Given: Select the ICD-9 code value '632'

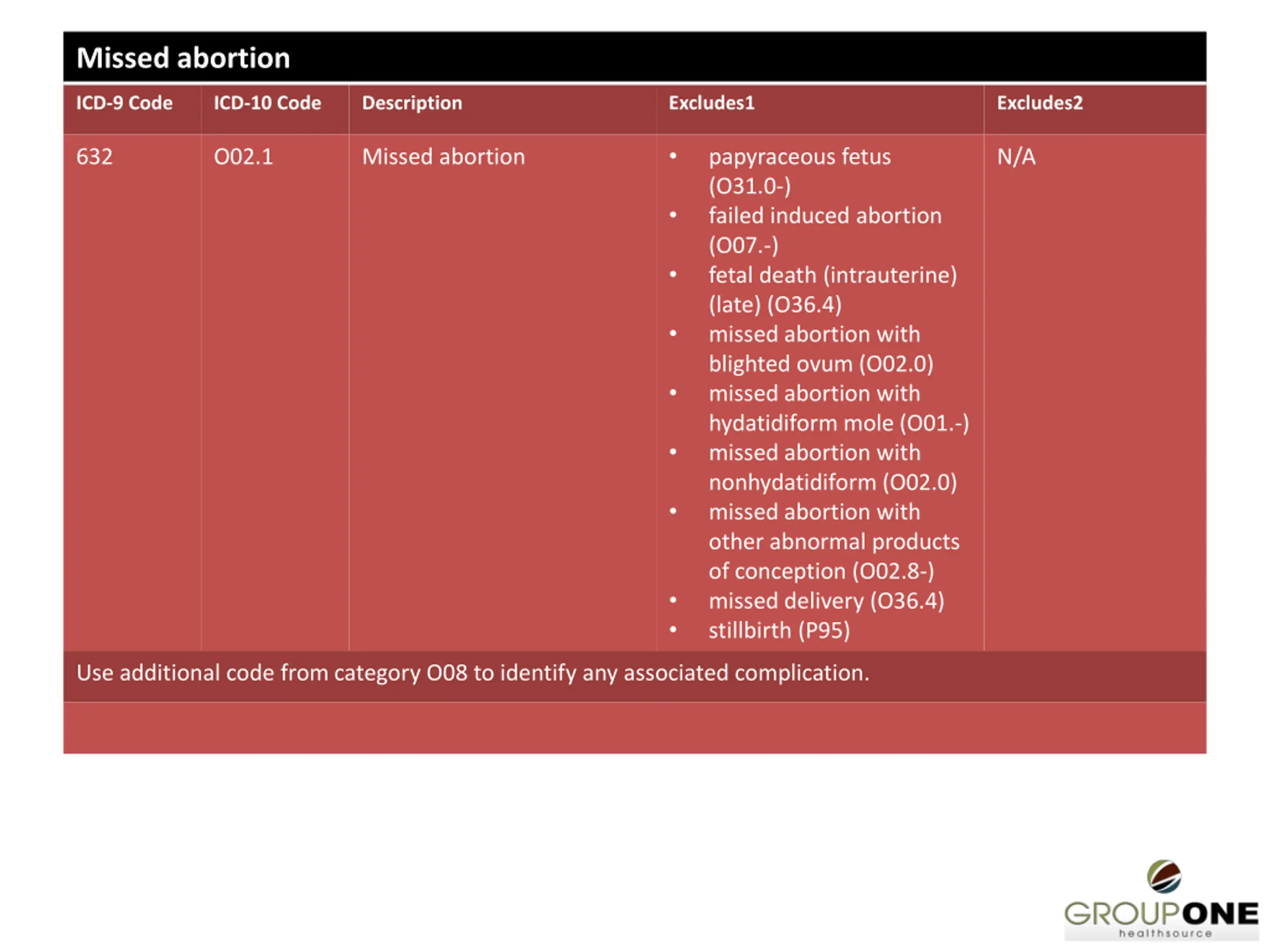Looking at the screenshot, I should [x=94, y=157].
